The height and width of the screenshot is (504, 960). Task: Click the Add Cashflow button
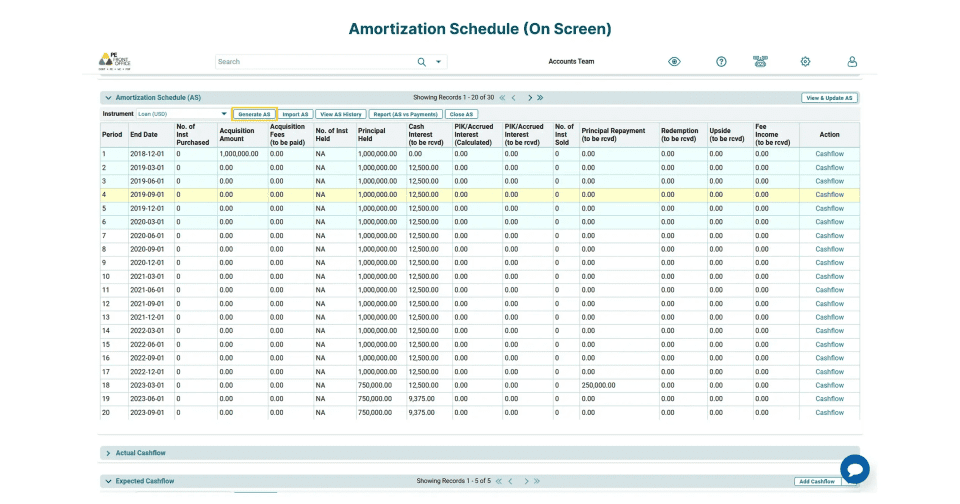pos(817,481)
